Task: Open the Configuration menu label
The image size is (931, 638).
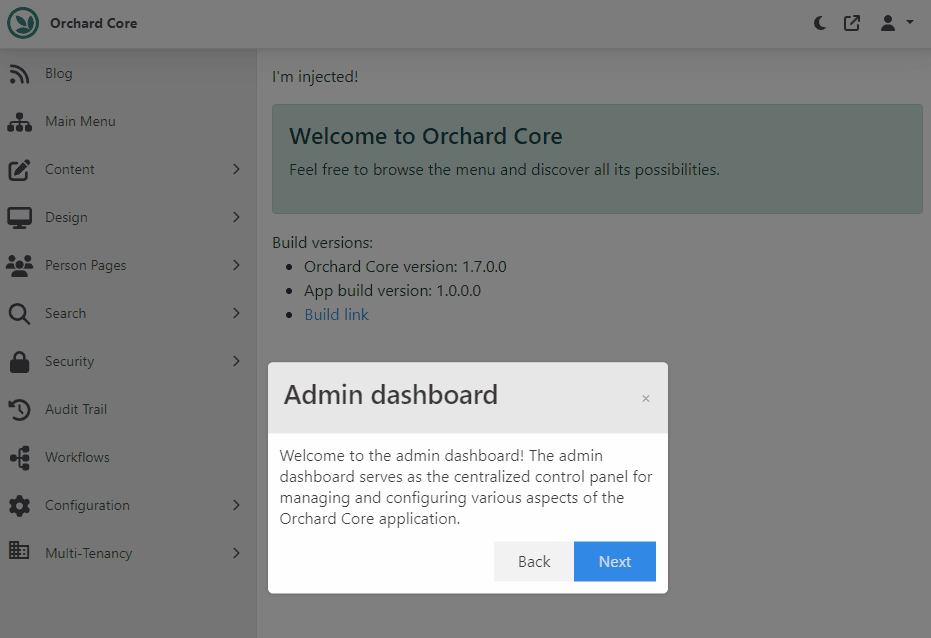Action: 87,505
